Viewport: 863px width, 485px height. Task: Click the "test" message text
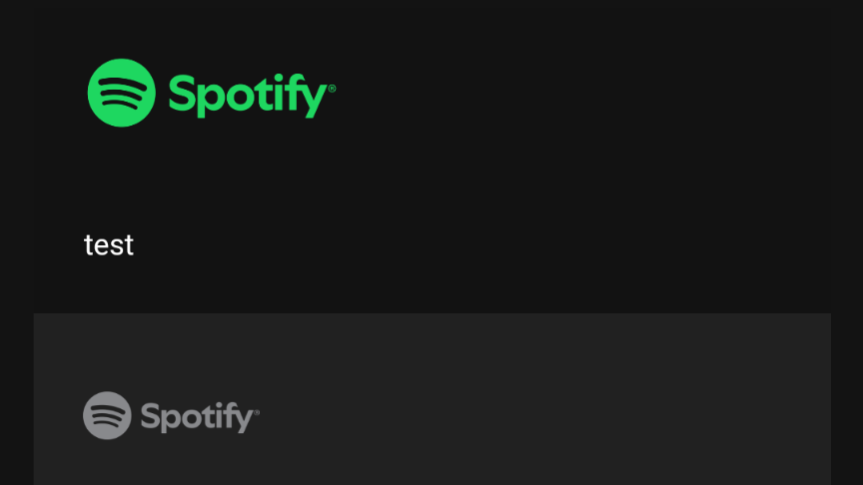[108, 245]
